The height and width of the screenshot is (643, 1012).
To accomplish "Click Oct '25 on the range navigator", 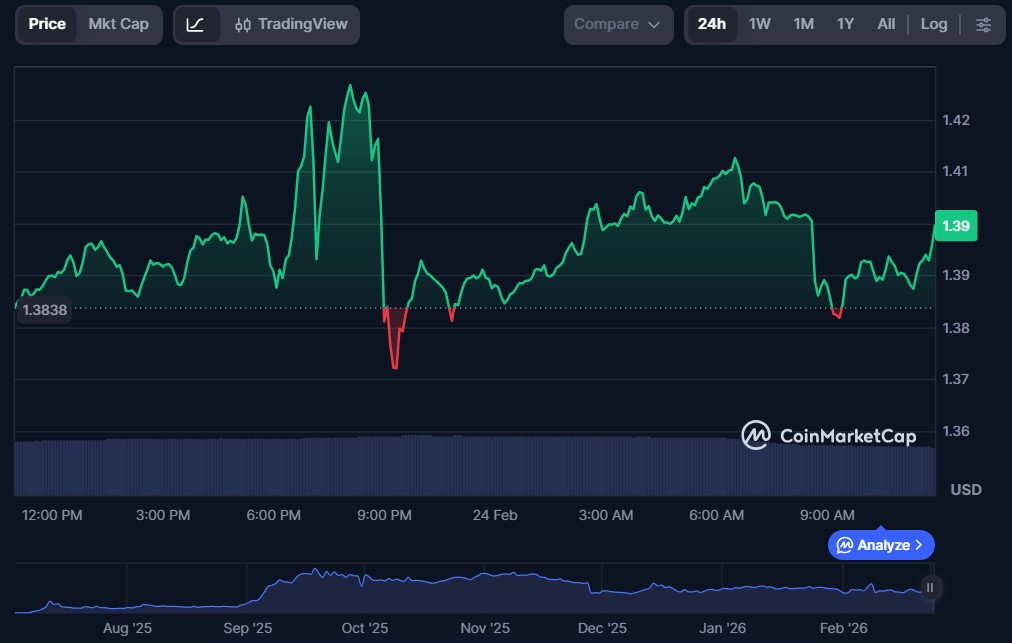I will point(365,628).
